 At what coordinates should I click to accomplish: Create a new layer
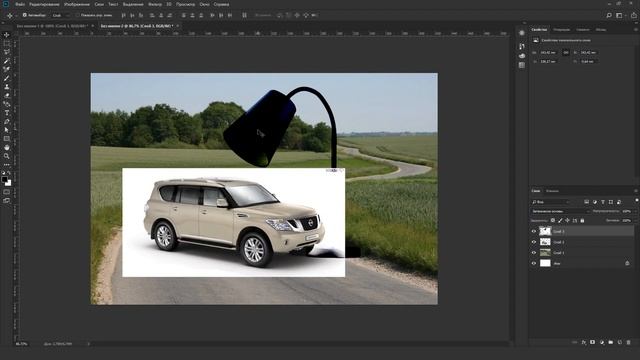point(620,342)
